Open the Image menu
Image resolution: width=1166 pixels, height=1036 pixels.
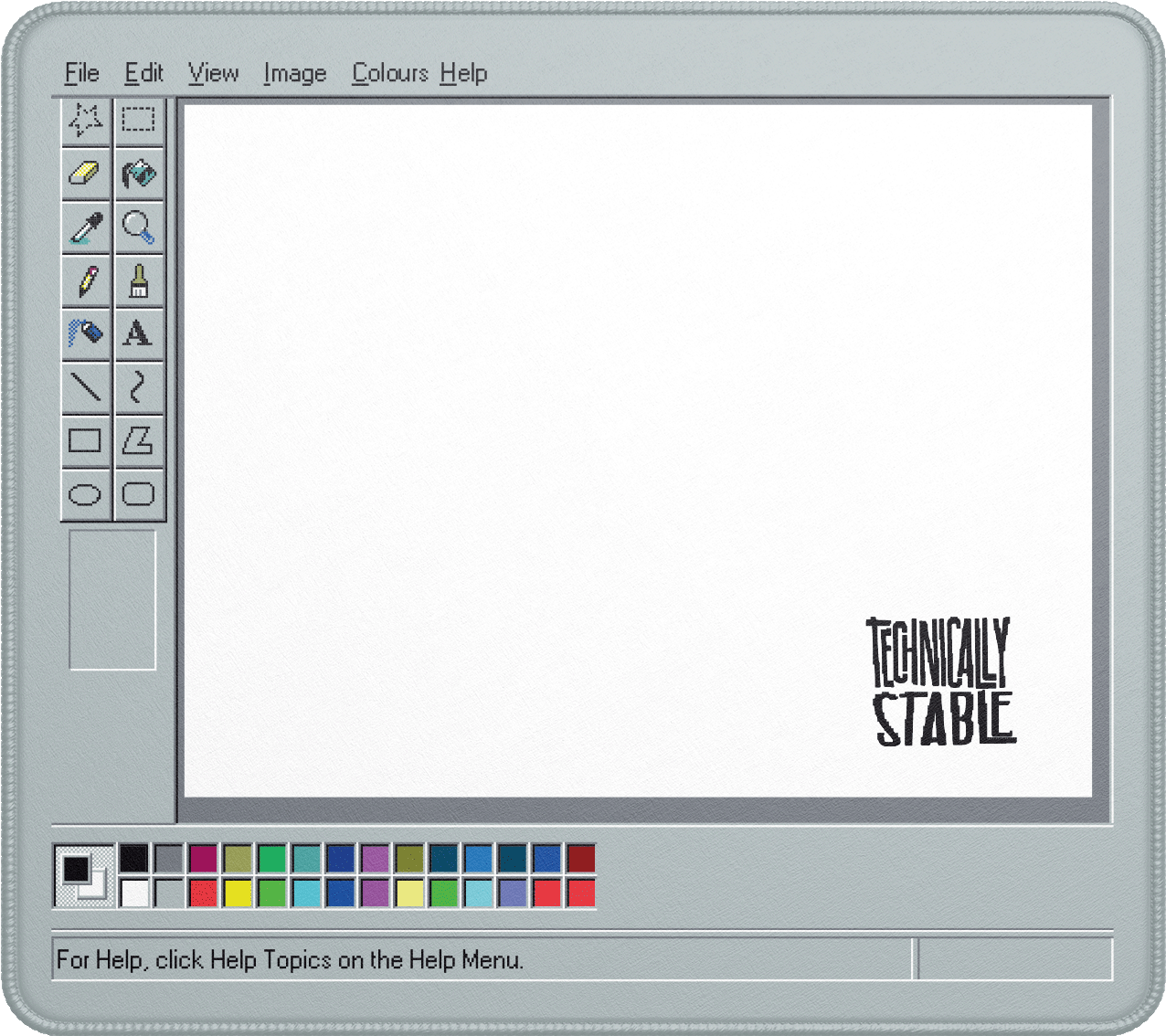coord(294,73)
